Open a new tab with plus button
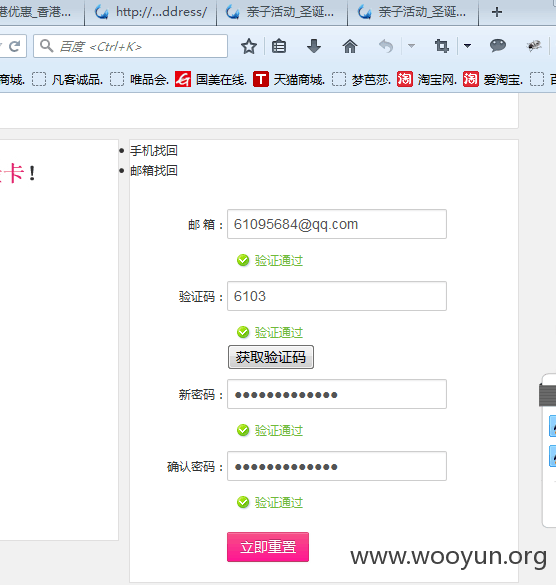 (497, 12)
